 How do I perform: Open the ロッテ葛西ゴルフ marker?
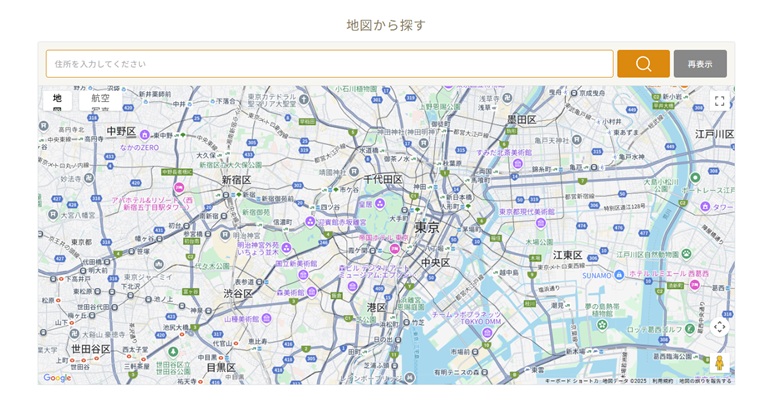[690, 328]
